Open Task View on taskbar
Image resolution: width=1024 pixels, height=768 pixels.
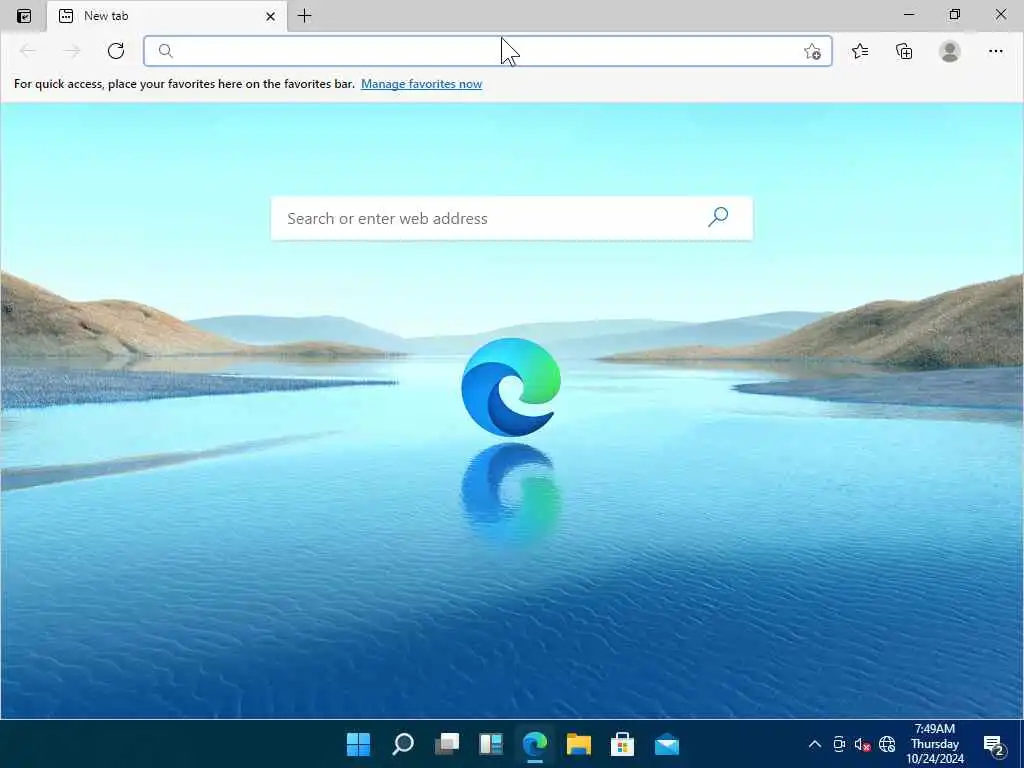pos(447,744)
